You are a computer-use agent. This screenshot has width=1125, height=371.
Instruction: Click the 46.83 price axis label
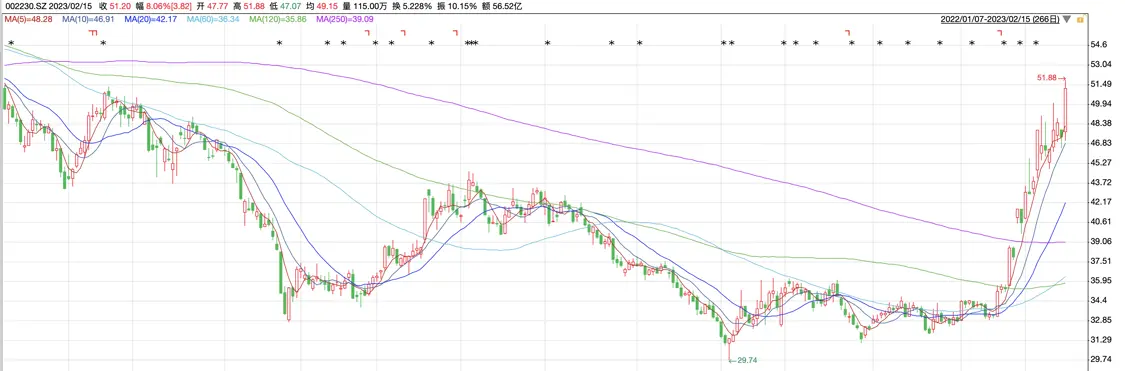pos(1100,143)
